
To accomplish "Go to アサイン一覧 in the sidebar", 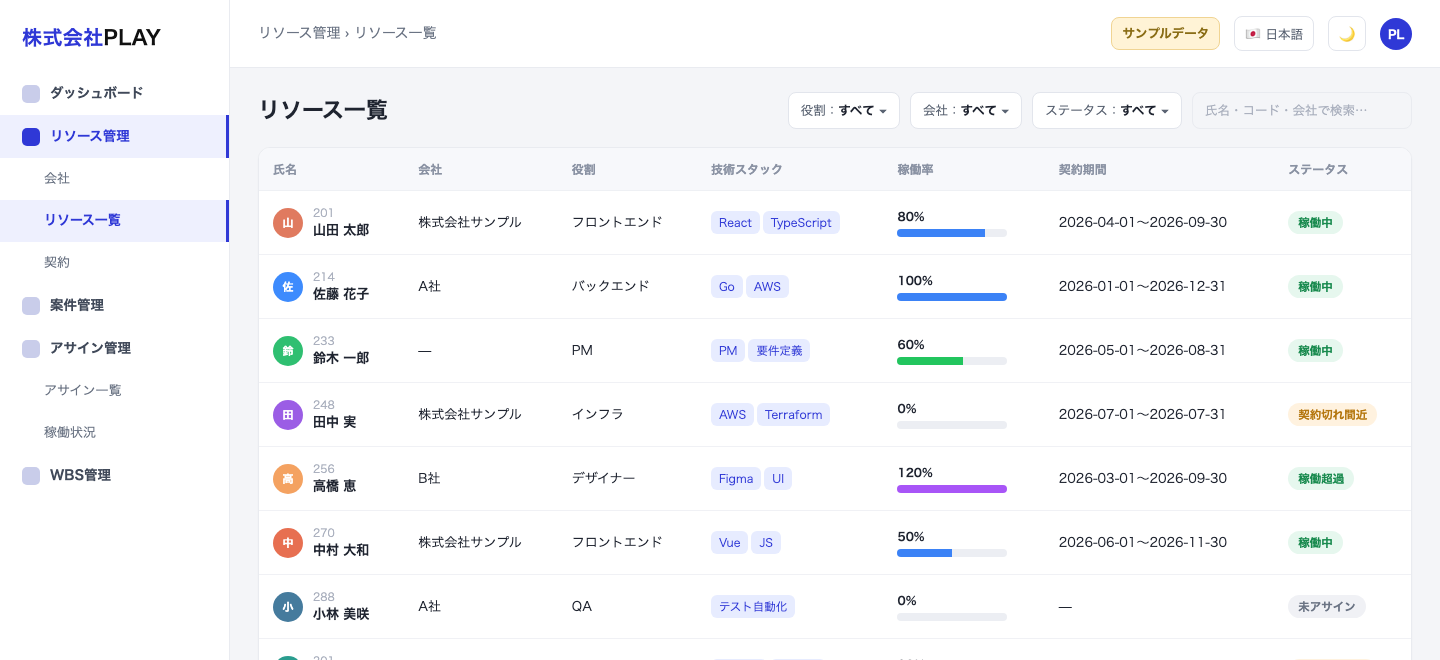I will 114,391.
